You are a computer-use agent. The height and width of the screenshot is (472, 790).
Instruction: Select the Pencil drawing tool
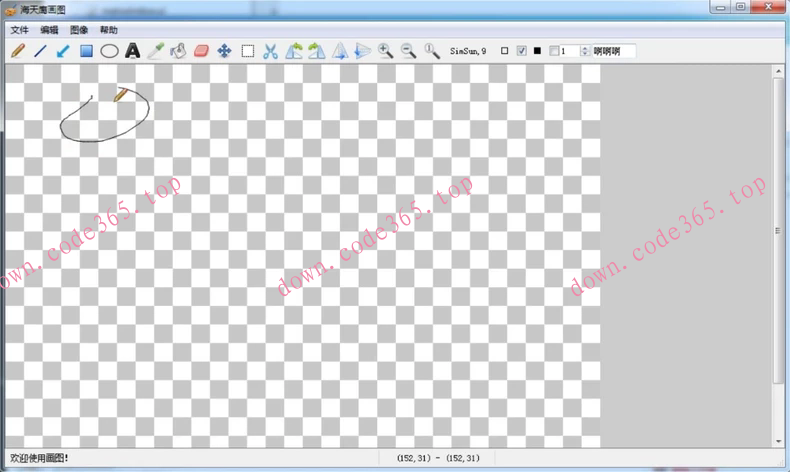click(18, 51)
